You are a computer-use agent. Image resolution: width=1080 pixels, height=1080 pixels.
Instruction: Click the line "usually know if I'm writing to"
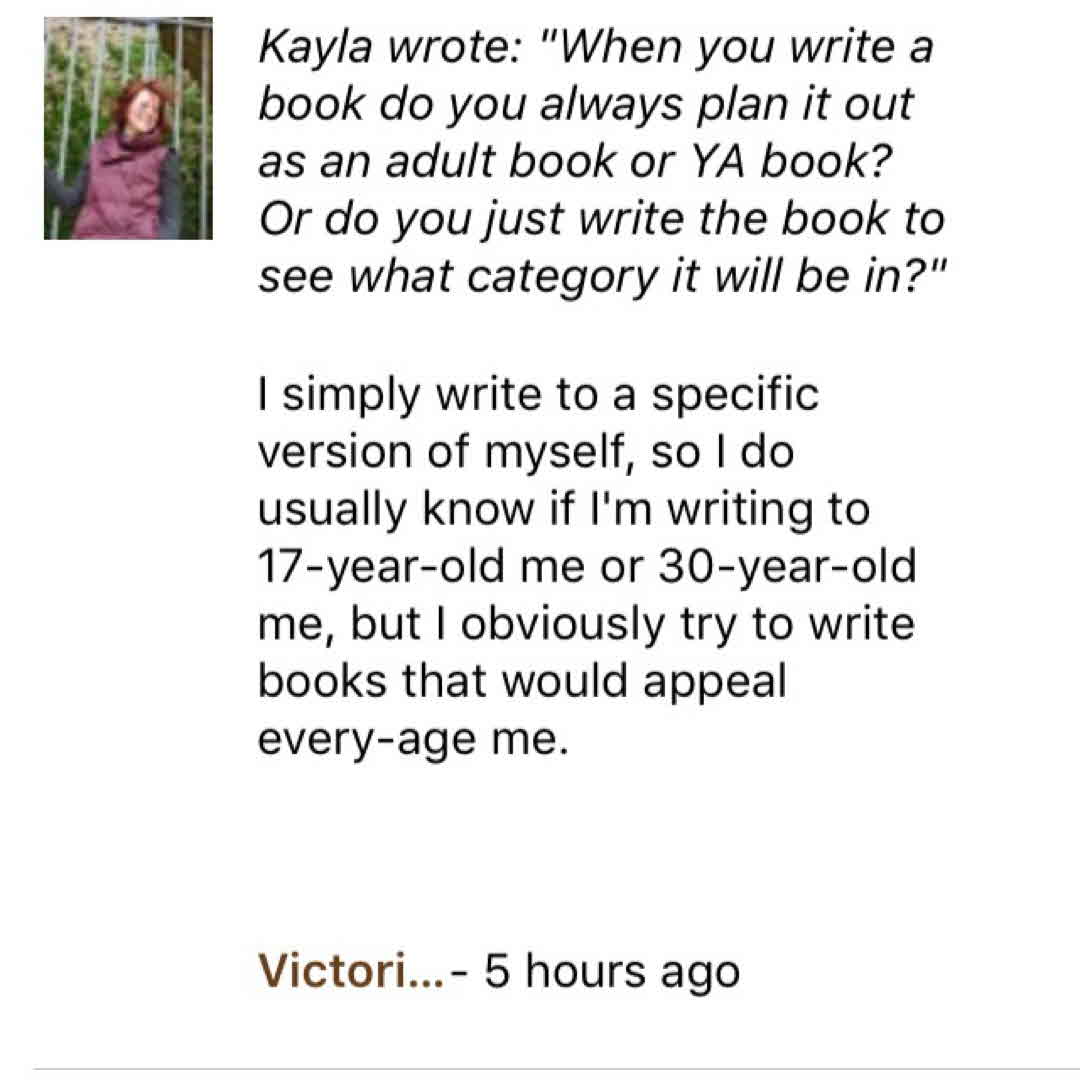[564, 509]
